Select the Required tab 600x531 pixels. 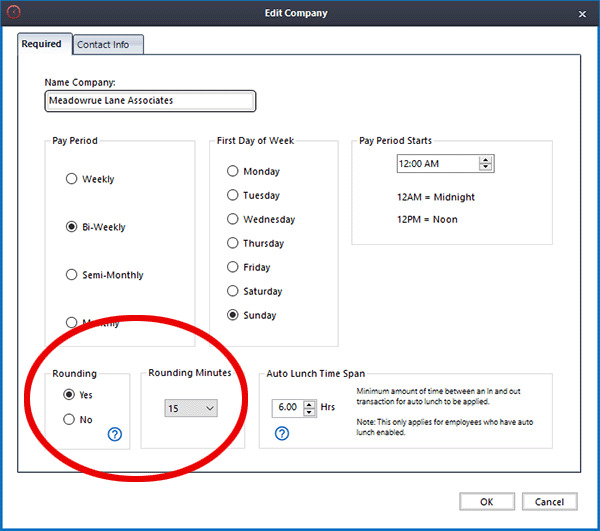(x=42, y=44)
